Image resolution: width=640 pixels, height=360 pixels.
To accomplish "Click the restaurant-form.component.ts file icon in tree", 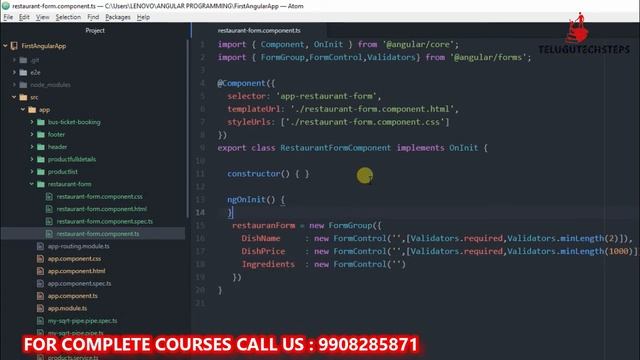I will 49,234.
